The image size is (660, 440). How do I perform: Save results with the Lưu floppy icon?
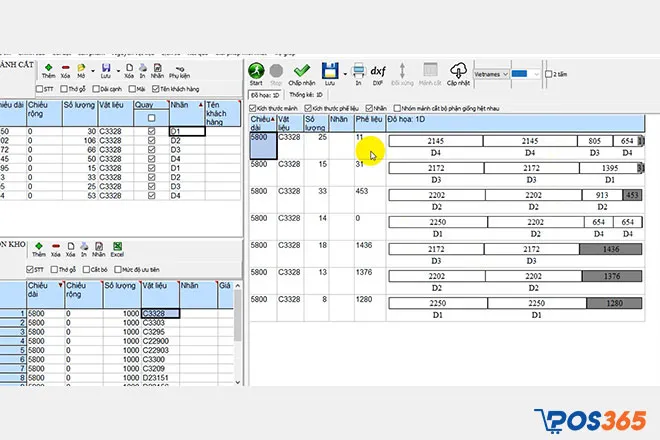[330, 71]
